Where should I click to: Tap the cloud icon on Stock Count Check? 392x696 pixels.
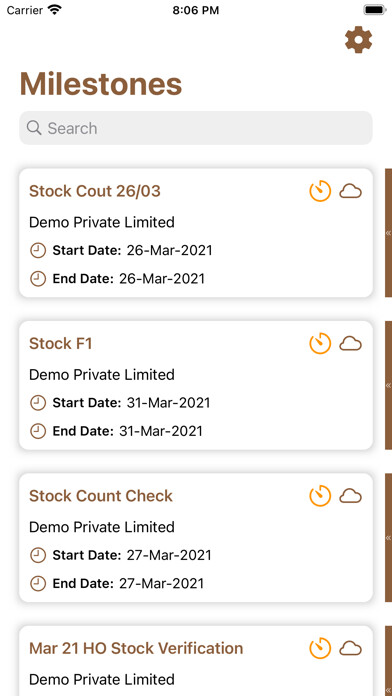pos(351,496)
